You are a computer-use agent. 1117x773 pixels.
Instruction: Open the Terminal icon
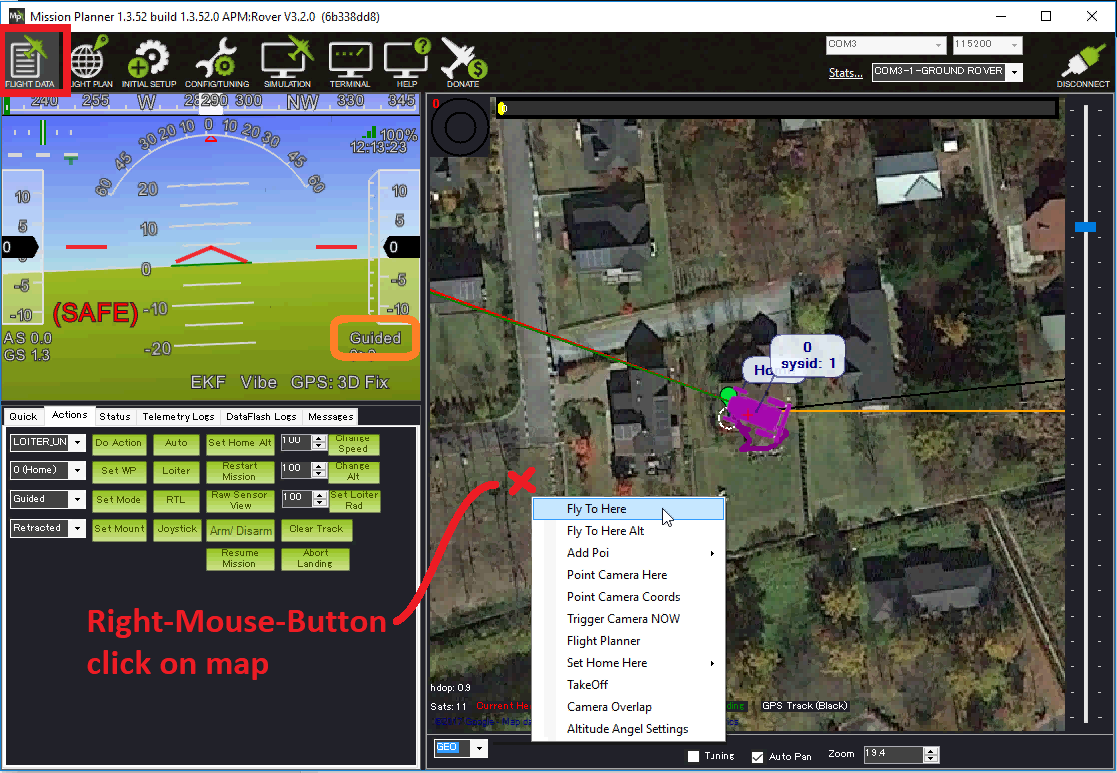350,62
